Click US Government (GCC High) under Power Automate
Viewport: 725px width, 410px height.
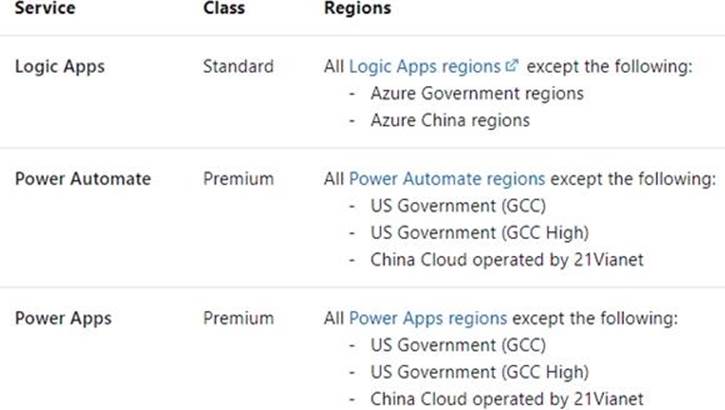(476, 233)
